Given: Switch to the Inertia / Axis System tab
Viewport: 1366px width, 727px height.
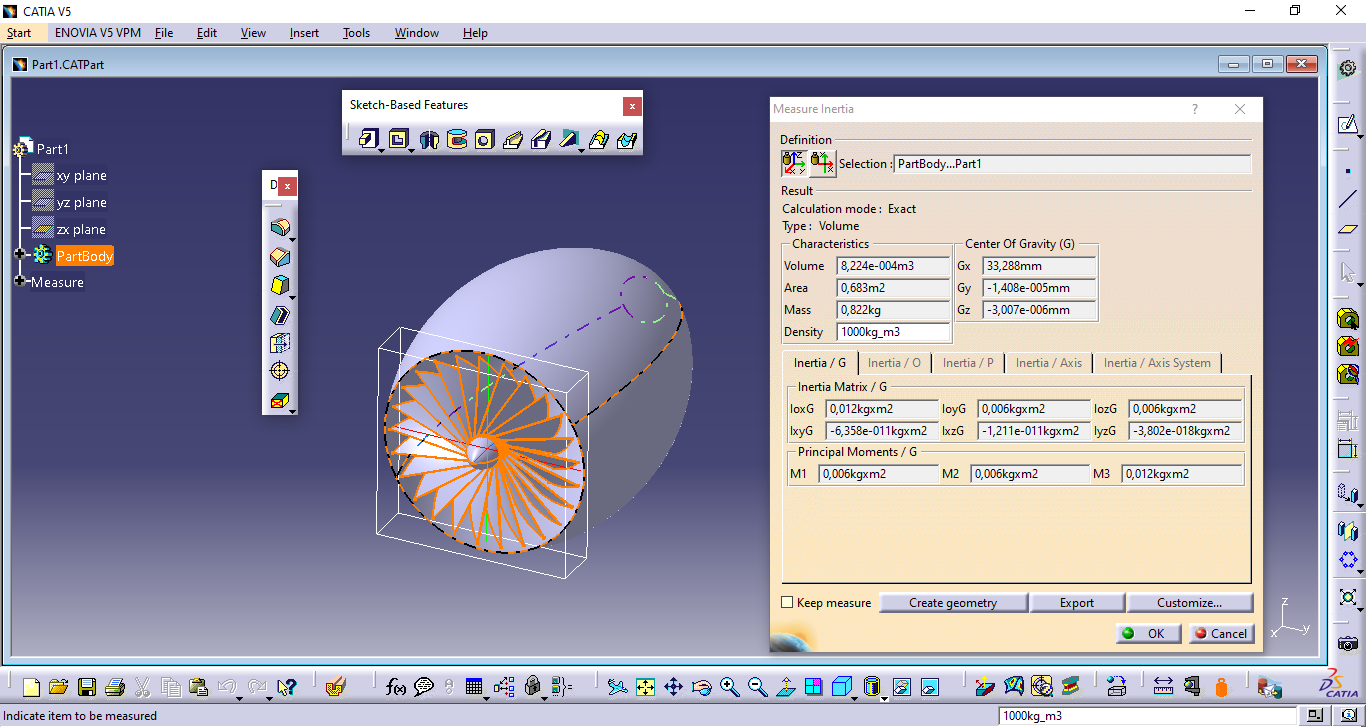Looking at the screenshot, I should point(1157,363).
